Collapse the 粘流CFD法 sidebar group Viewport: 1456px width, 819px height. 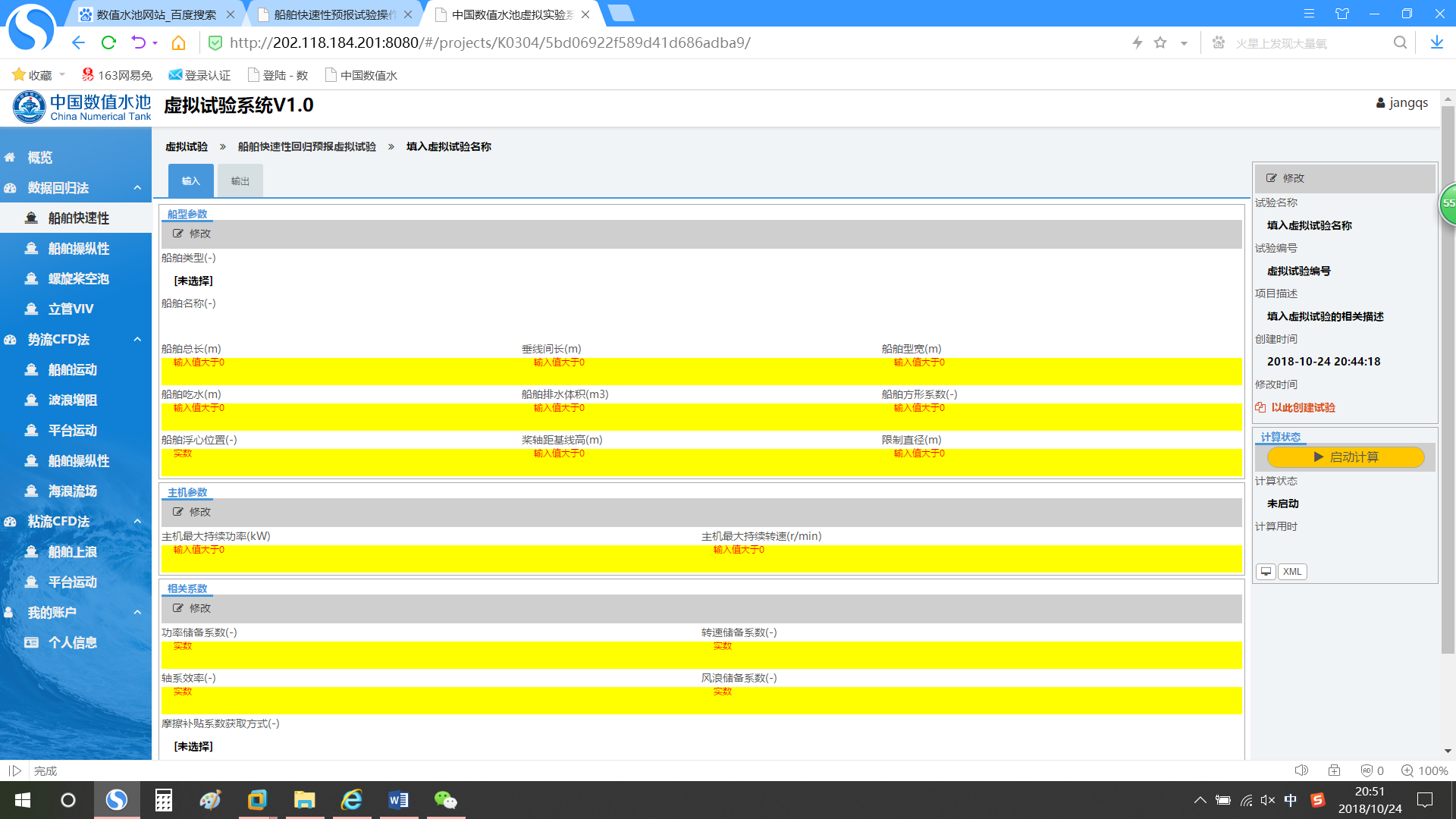137,522
